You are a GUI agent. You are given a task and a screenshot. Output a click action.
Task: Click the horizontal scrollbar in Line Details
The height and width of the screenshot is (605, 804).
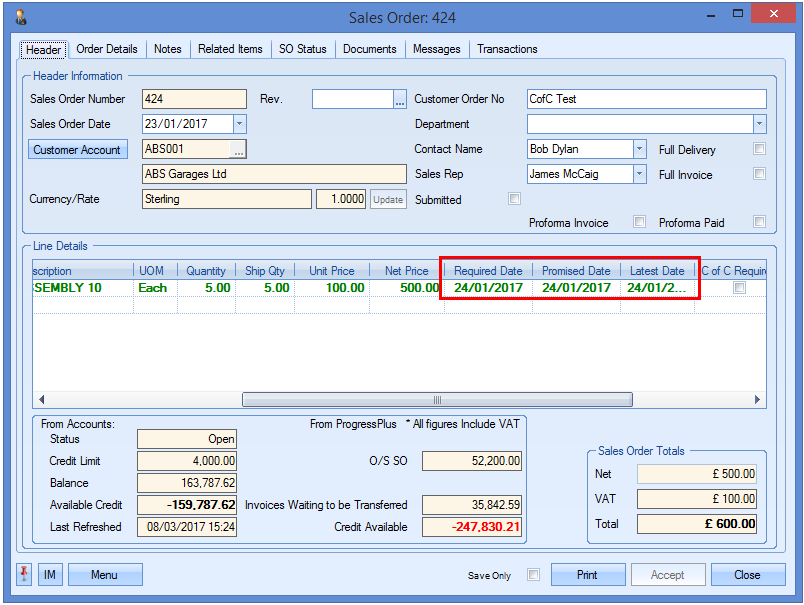437,399
